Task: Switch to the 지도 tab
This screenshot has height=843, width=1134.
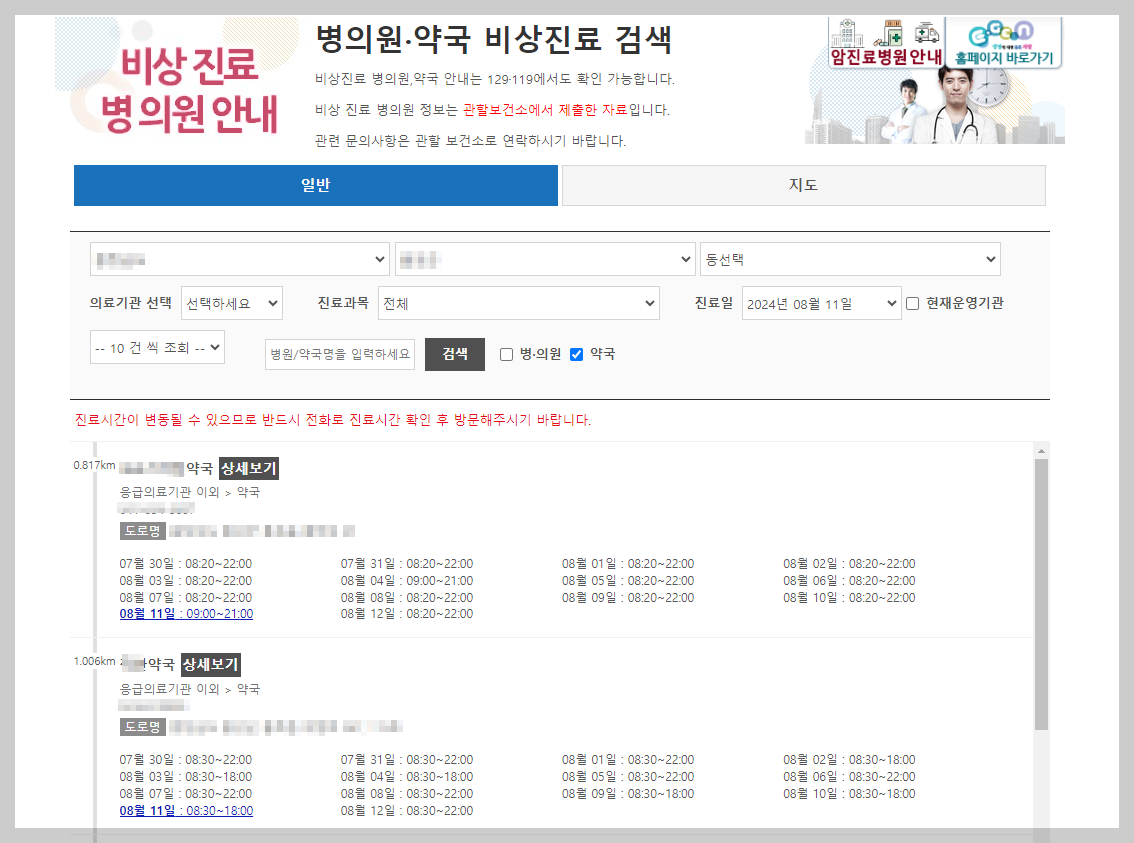Action: click(803, 185)
